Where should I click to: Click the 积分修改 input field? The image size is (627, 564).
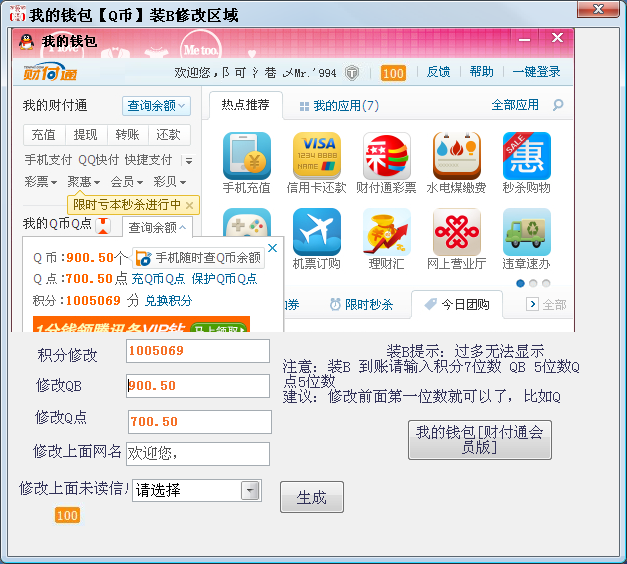pyautogui.click(x=198, y=351)
